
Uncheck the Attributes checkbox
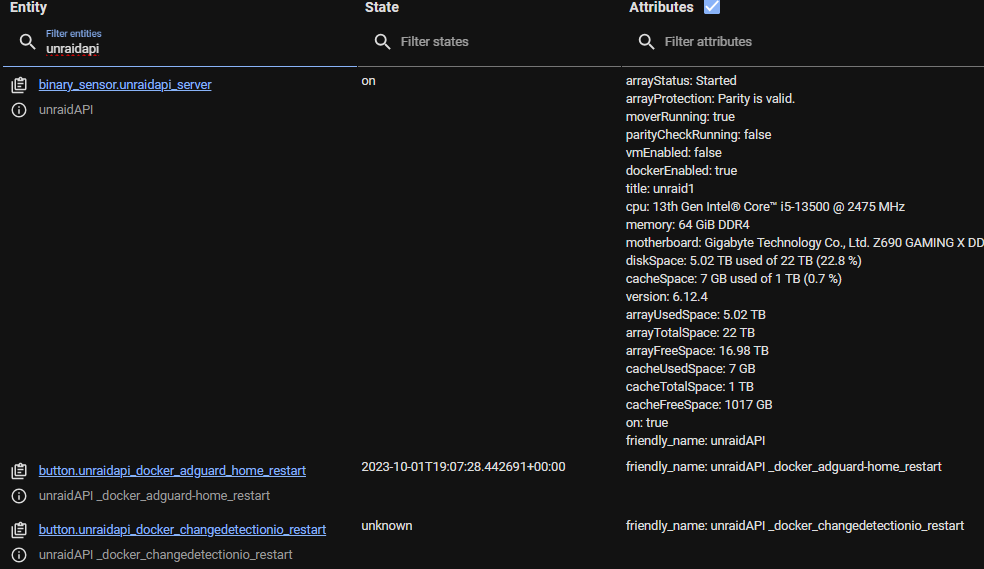(712, 7)
